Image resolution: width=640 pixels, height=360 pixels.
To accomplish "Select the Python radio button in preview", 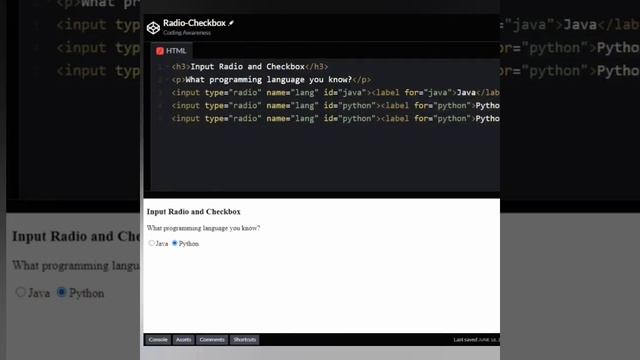I will (175, 243).
